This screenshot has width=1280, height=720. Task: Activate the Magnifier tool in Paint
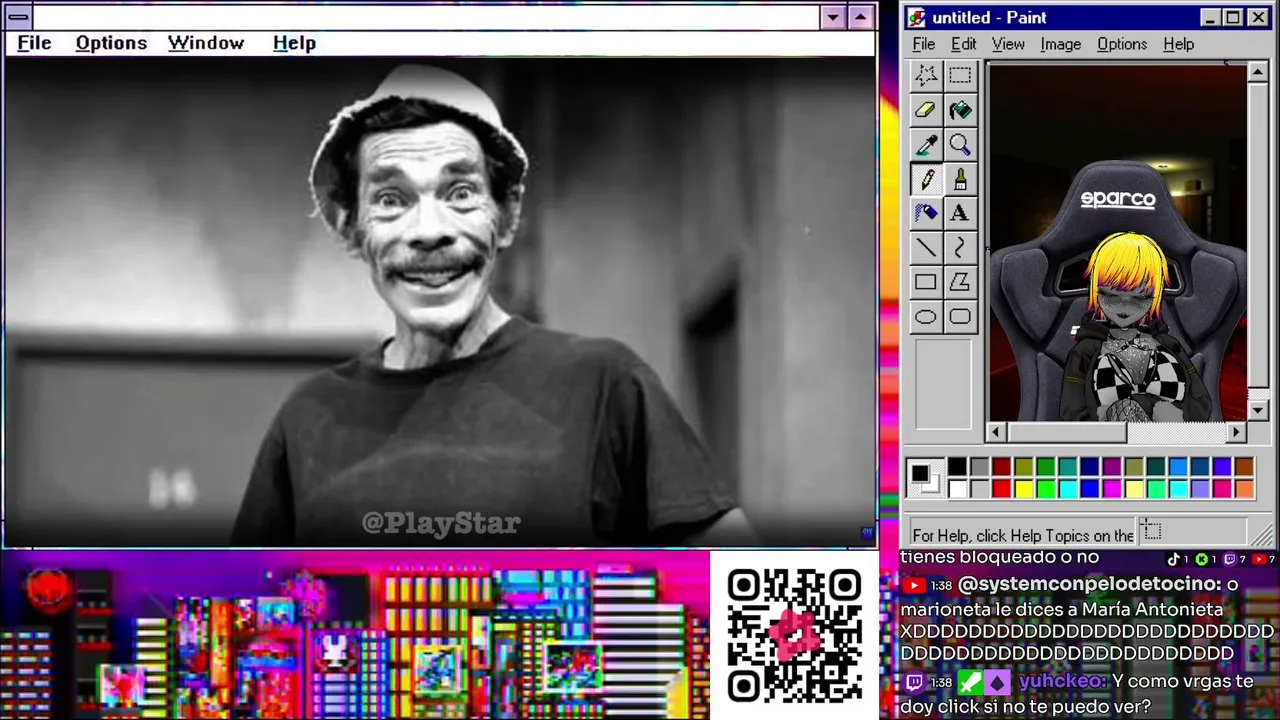[x=960, y=145]
